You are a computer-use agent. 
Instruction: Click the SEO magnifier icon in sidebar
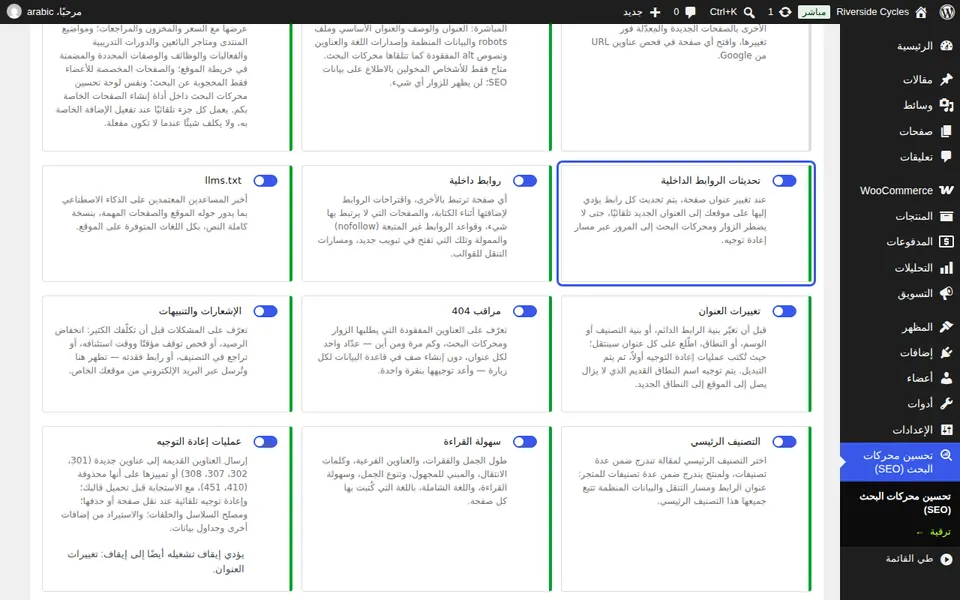click(947, 456)
